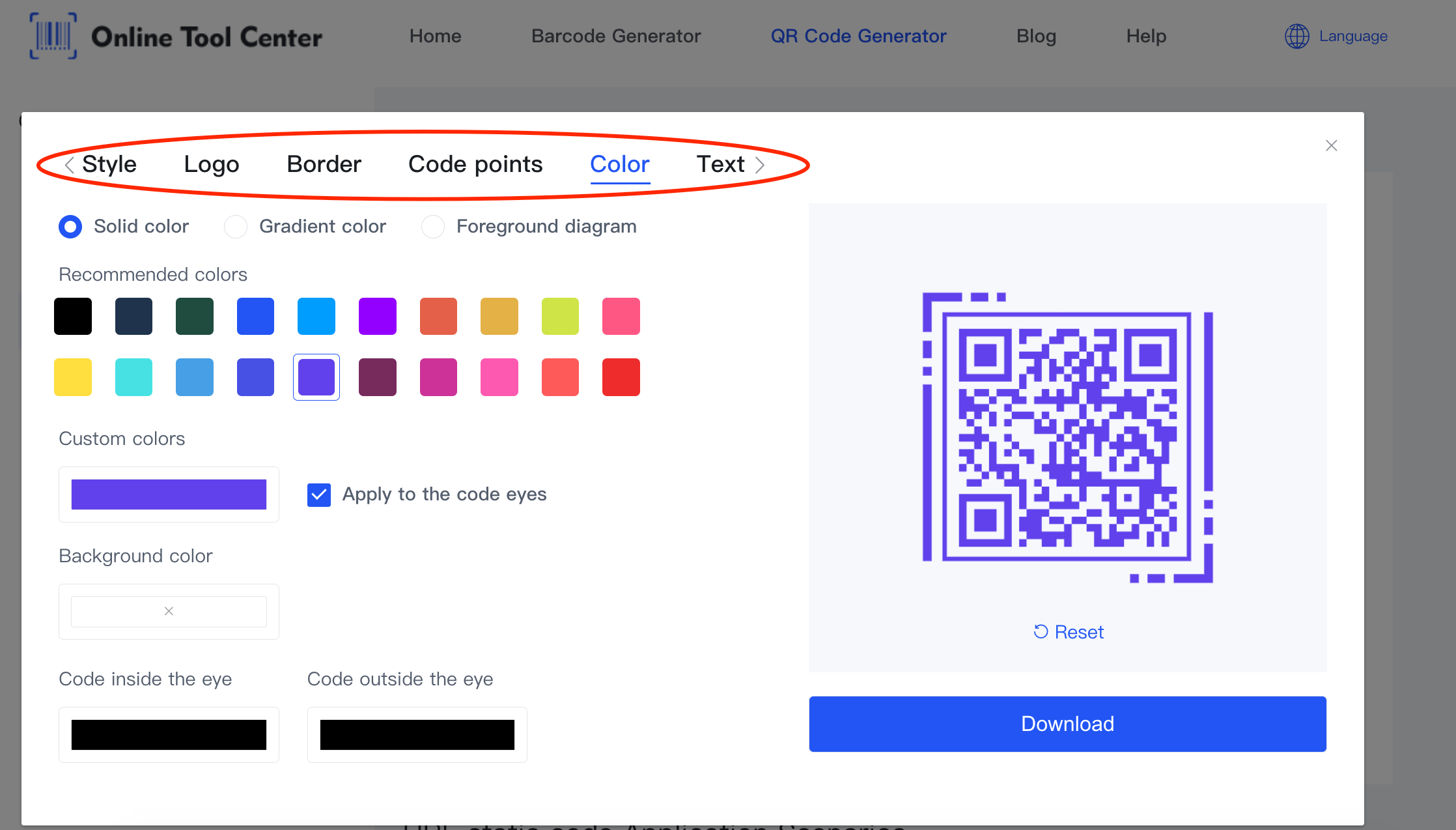Open the Code points tab

pos(475,163)
